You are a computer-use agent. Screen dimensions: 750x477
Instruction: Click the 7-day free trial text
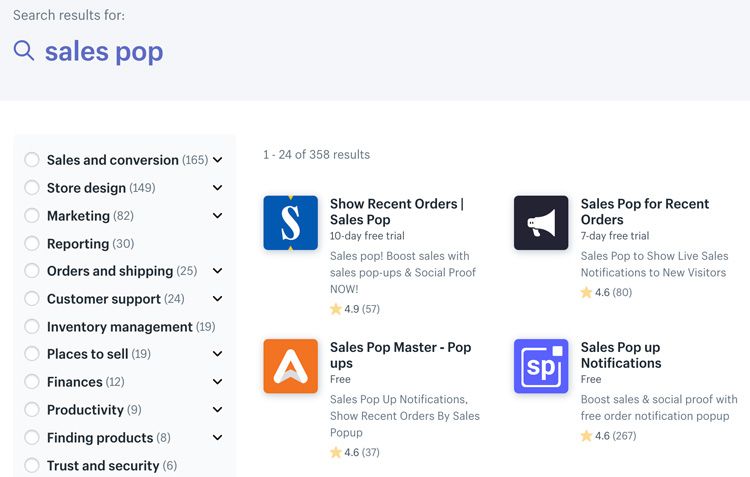click(x=615, y=235)
